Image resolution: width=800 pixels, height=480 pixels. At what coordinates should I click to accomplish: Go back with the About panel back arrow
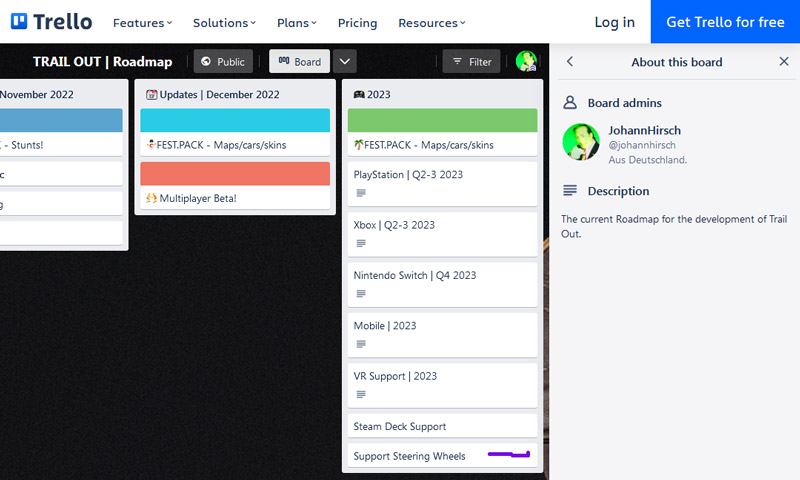570,62
